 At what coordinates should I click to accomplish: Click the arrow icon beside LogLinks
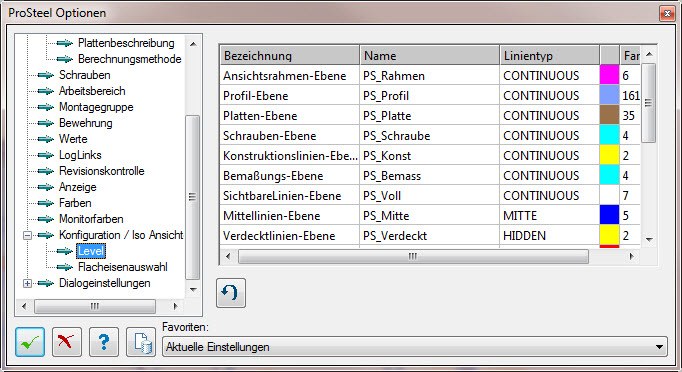(x=46, y=155)
